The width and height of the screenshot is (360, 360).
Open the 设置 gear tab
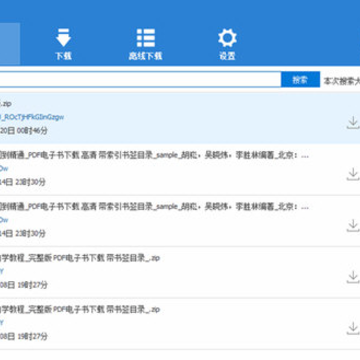(227, 44)
